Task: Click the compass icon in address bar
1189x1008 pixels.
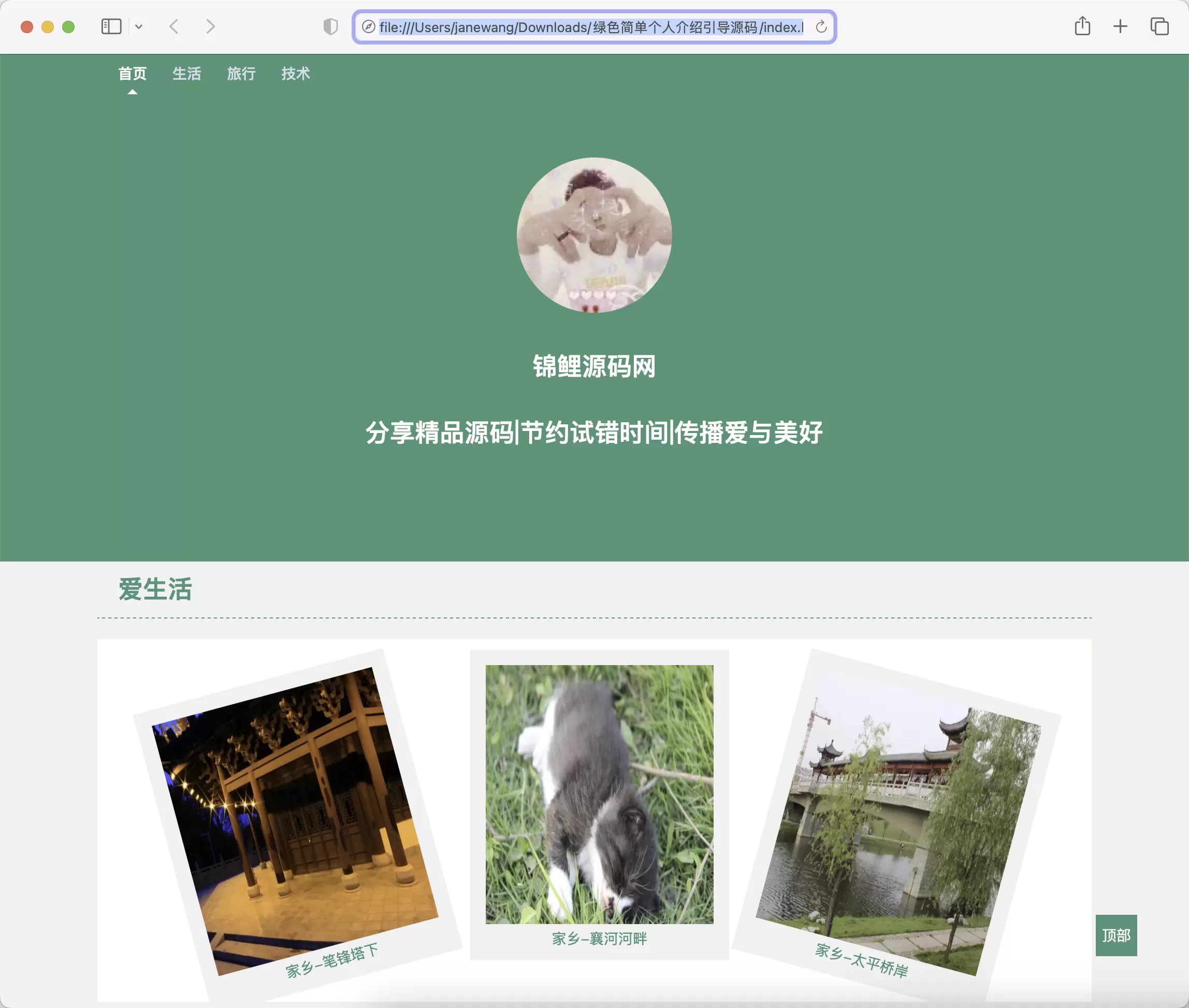Action: tap(369, 27)
